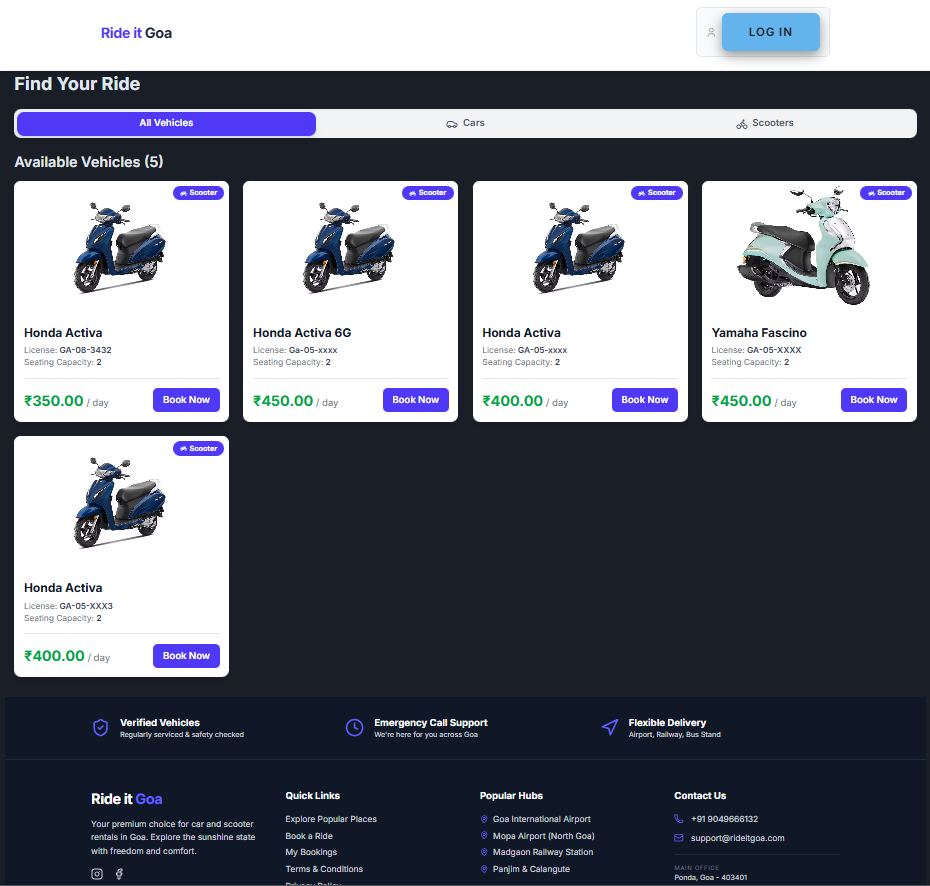
Task: Select the All Vehicles tab
Action: tap(166, 123)
